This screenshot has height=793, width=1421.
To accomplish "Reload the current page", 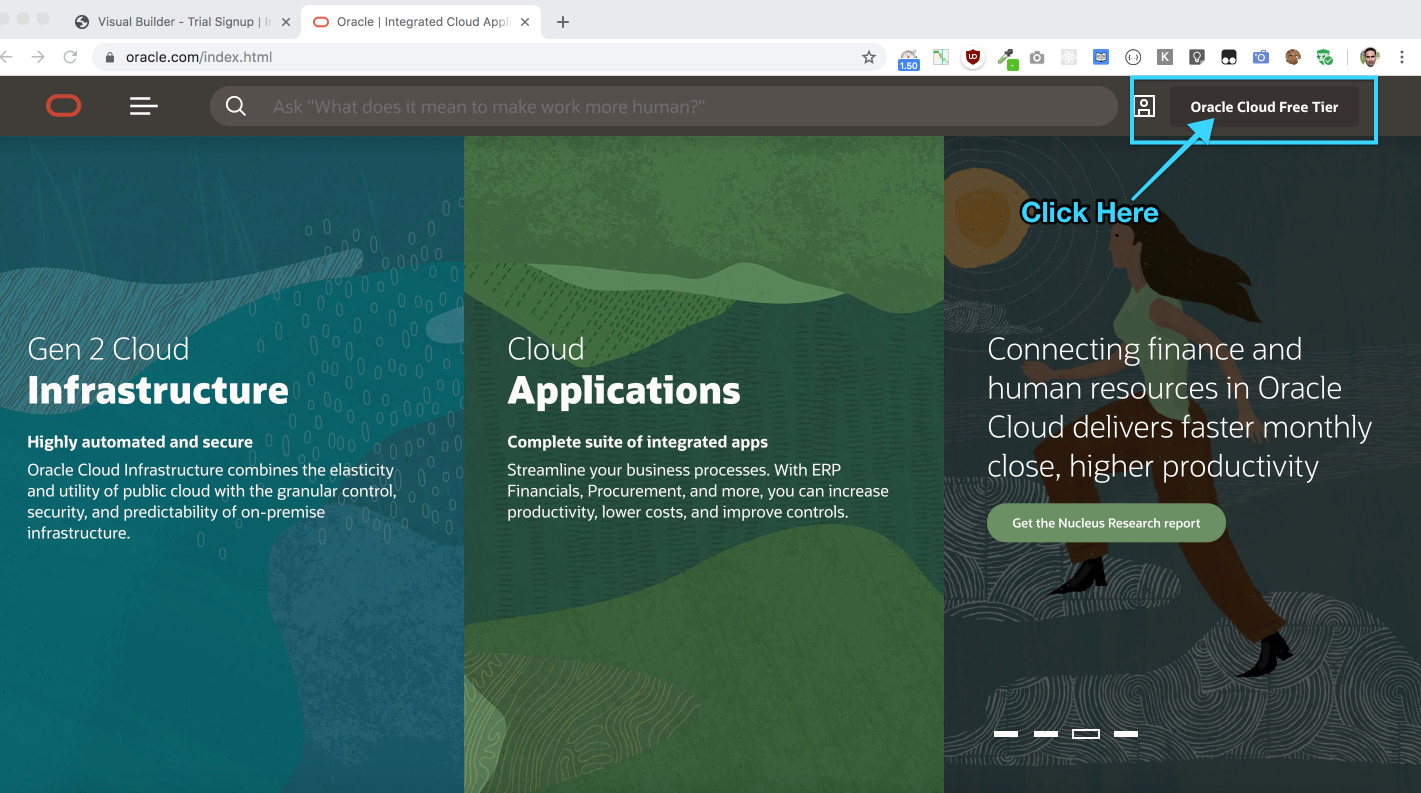I will point(70,57).
